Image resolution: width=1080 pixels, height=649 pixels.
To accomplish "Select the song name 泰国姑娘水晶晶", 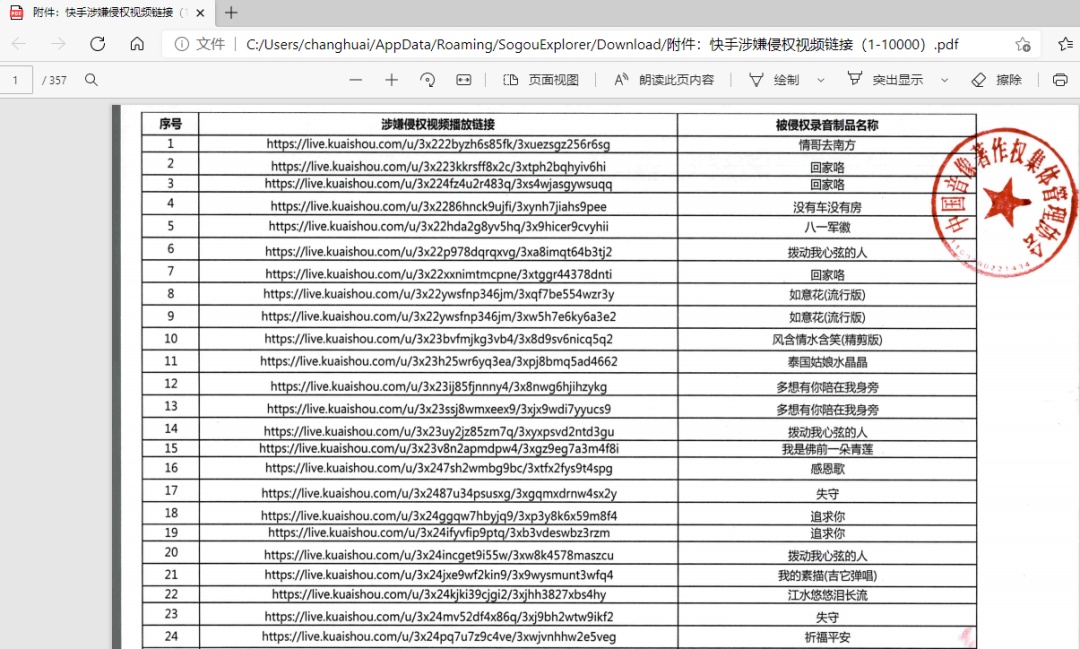I will [827, 362].
